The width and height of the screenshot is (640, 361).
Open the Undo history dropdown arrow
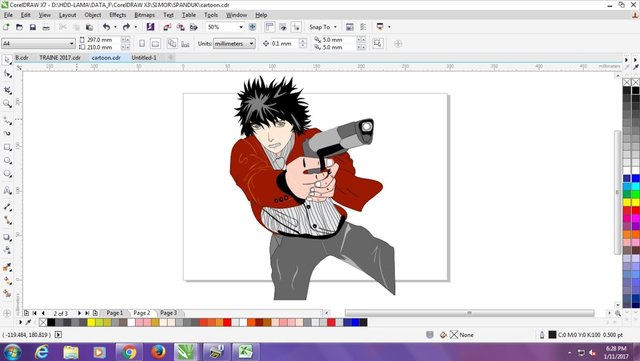point(115,27)
